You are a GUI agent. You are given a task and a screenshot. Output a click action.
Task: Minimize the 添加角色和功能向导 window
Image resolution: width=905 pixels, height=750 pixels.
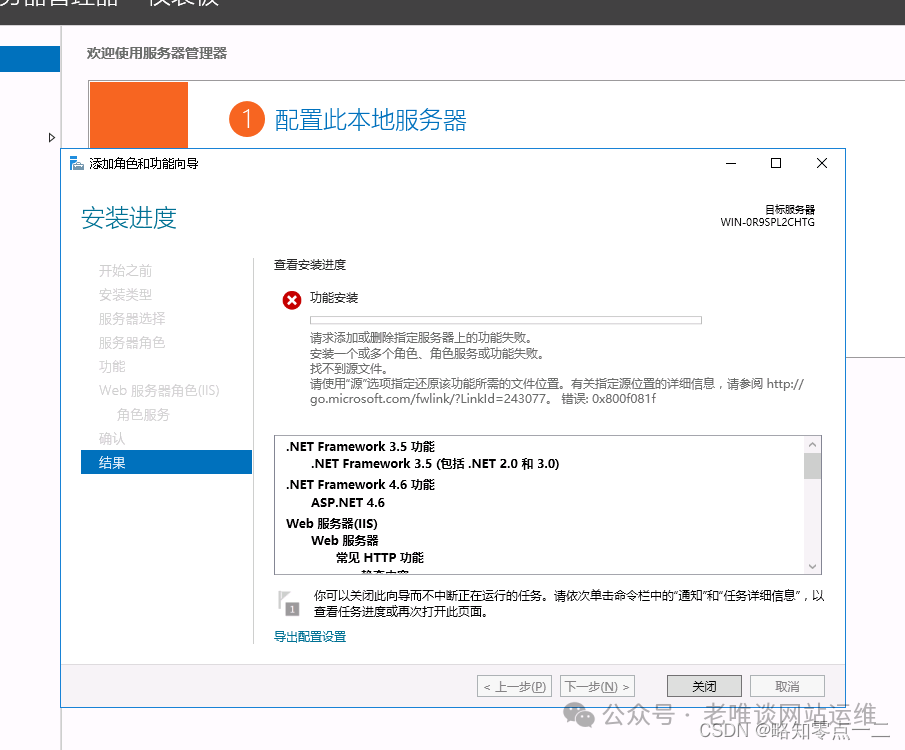tap(731, 163)
